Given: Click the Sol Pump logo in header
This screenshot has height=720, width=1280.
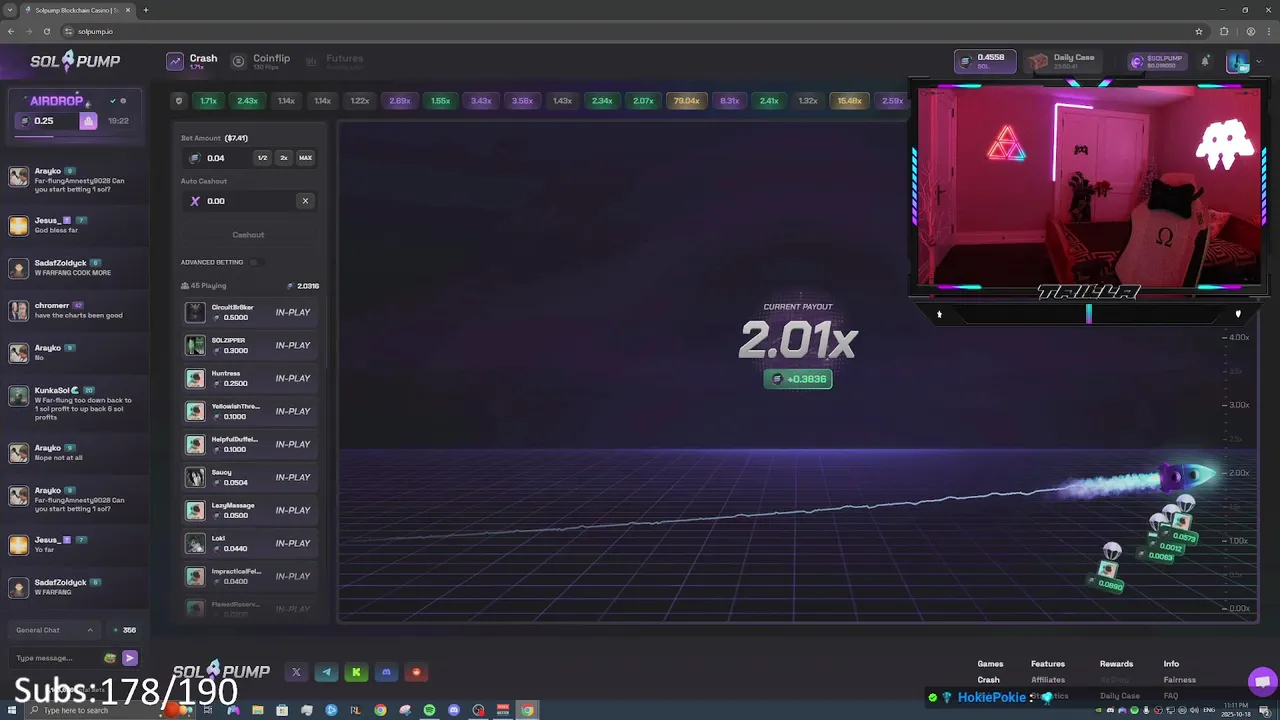Looking at the screenshot, I should [x=75, y=61].
